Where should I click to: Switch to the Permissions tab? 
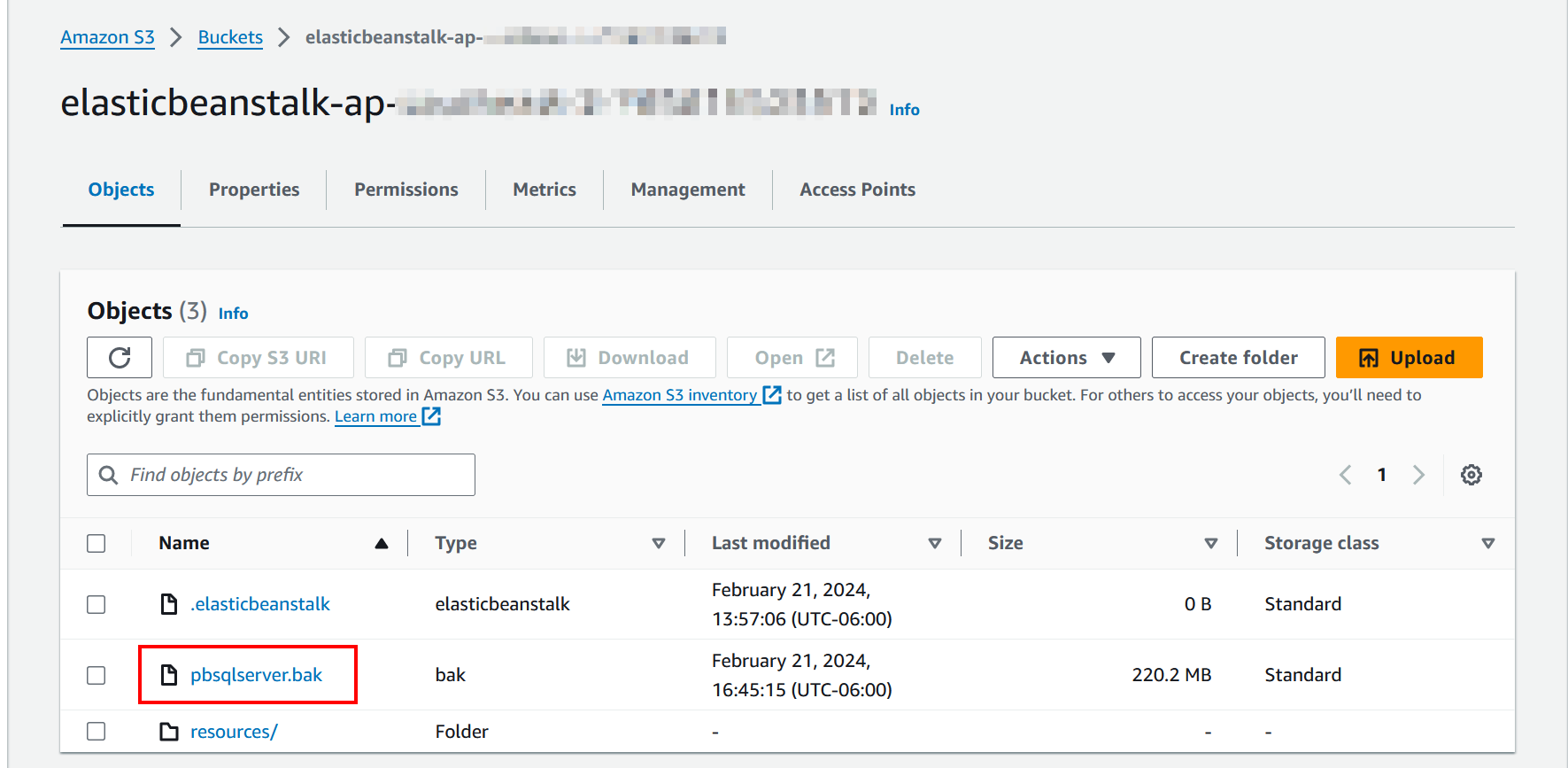[x=406, y=190]
